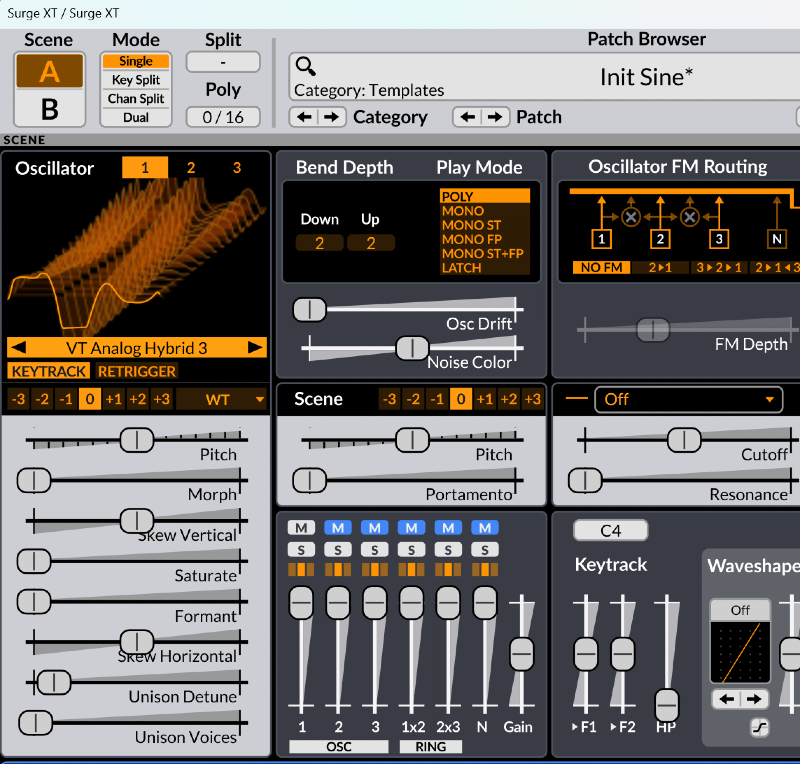Solo the 2x3 ring mod channel
Viewport: 800px width, 764px height.
click(x=448, y=550)
